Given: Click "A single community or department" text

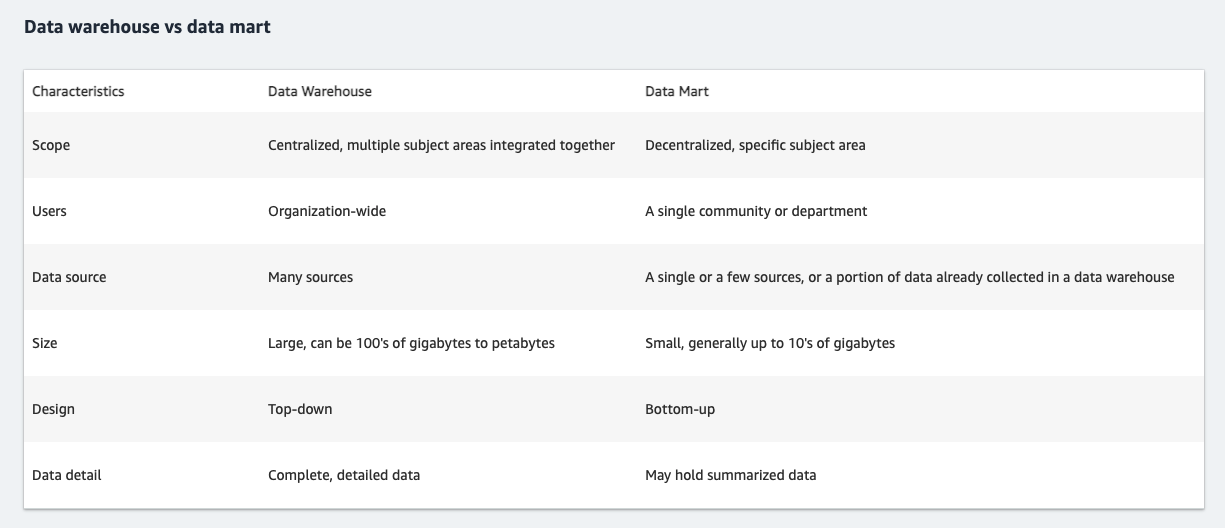Looking at the screenshot, I should 756,211.
